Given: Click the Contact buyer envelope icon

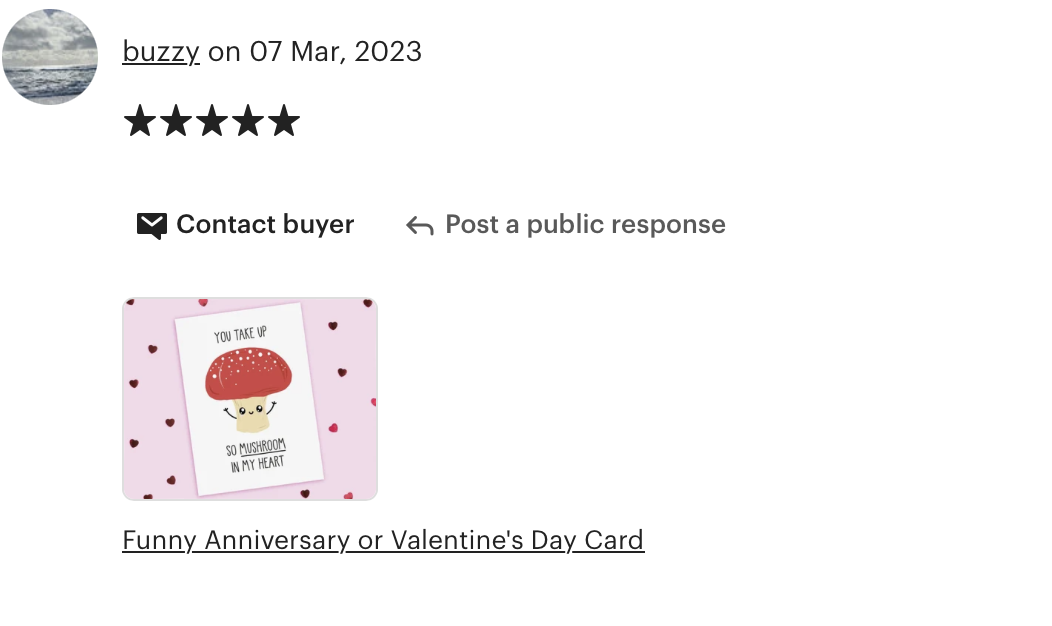Looking at the screenshot, I should coord(152,225).
